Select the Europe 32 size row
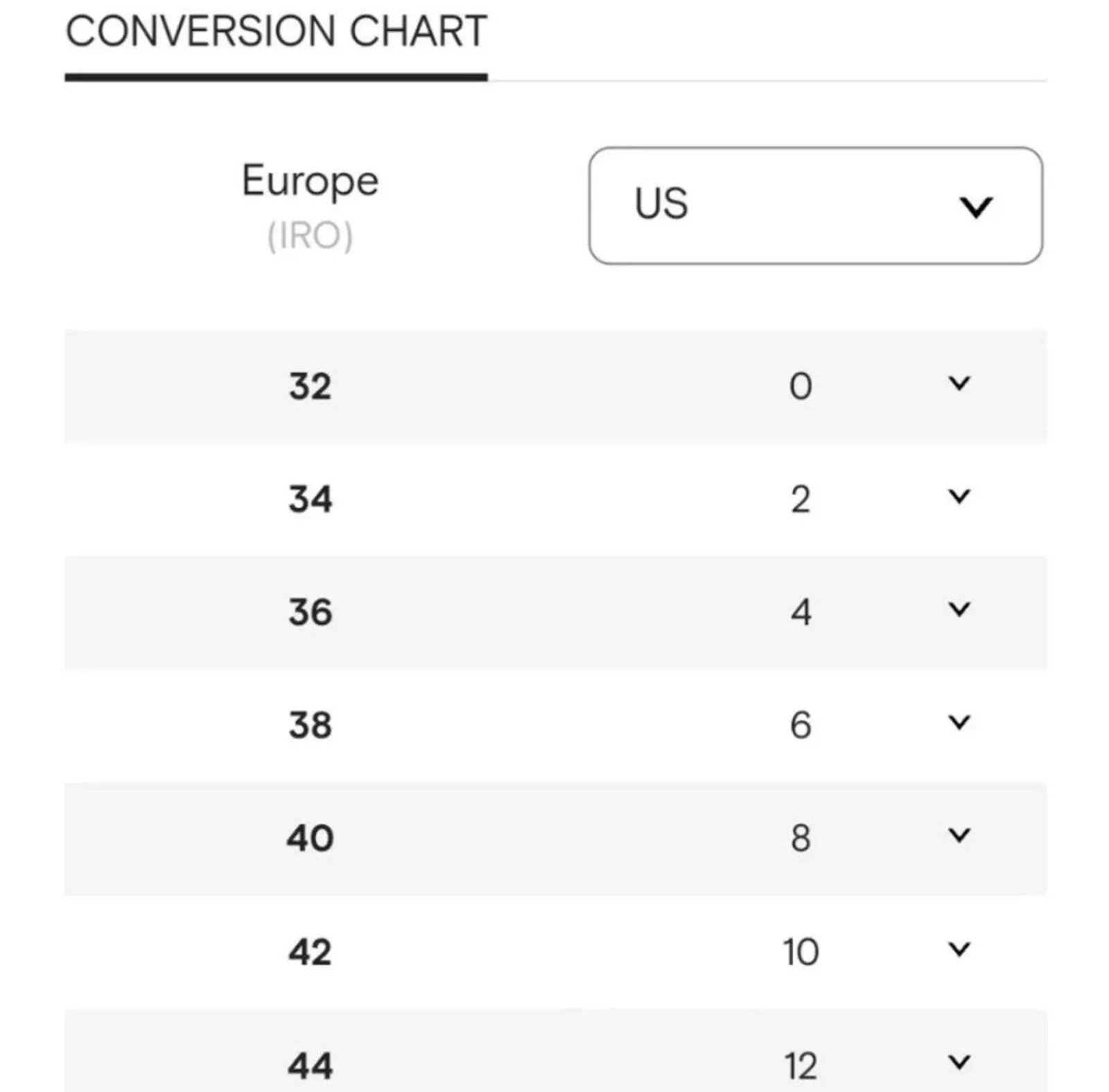1109x1092 pixels. click(x=556, y=386)
